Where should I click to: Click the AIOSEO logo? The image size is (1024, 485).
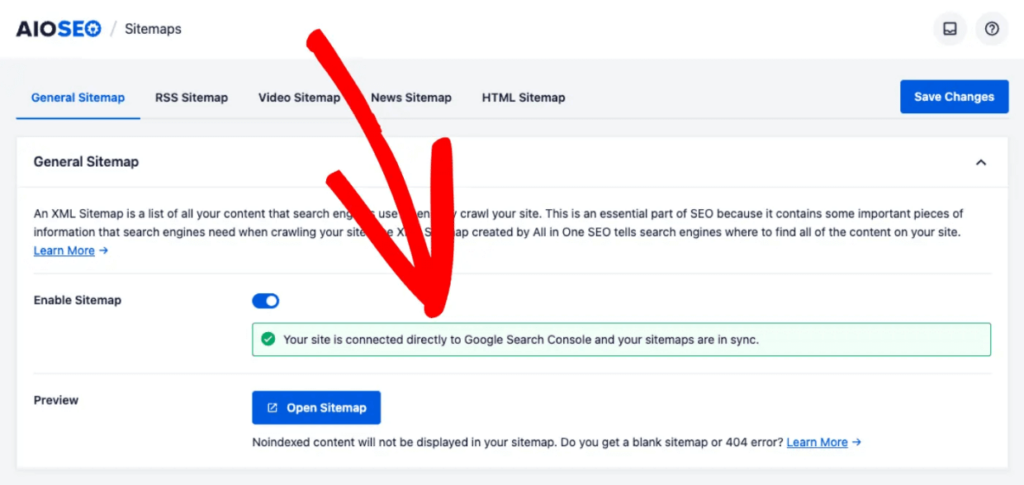[59, 29]
